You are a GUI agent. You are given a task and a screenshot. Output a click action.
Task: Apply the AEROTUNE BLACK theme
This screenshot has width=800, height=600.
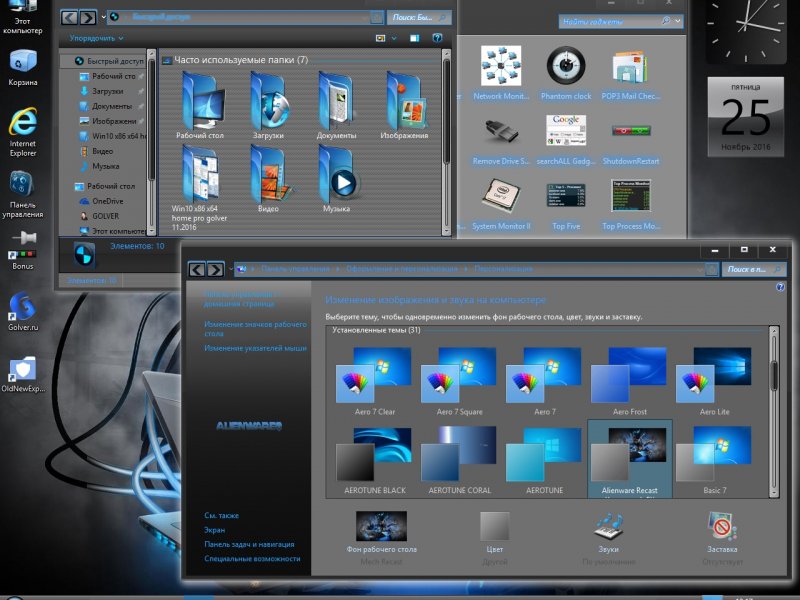click(x=374, y=461)
